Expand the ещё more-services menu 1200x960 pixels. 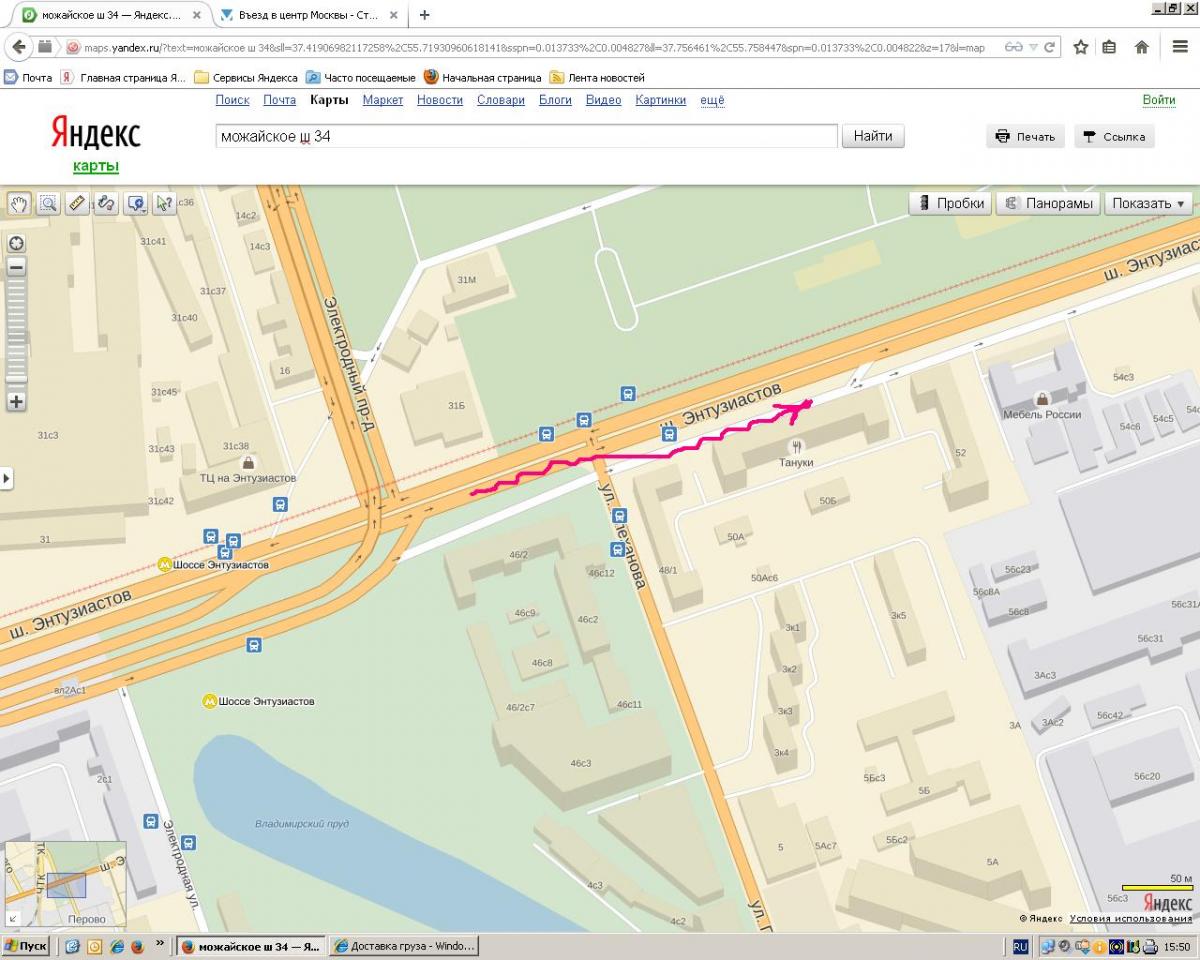pyautogui.click(x=712, y=100)
